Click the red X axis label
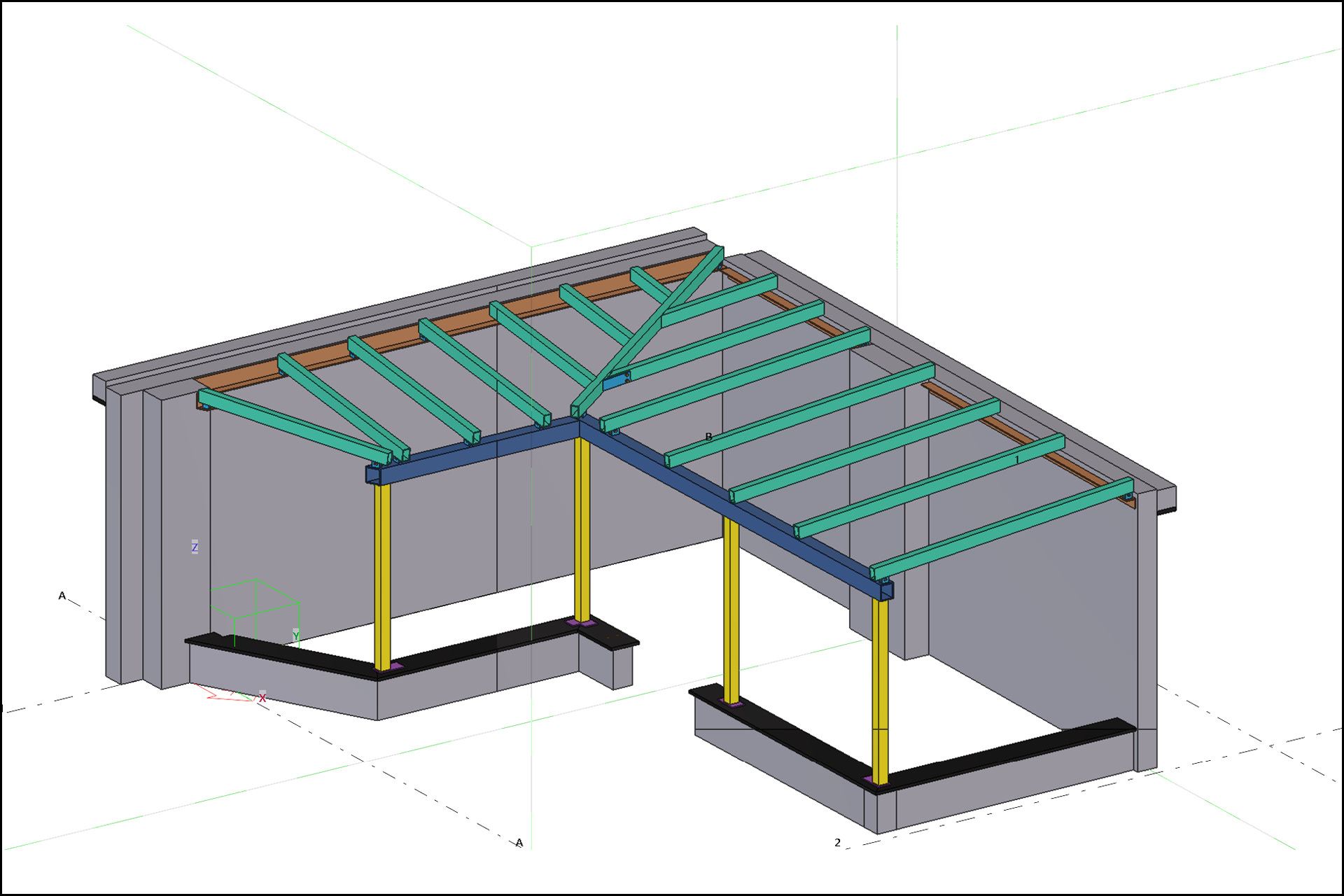Image resolution: width=1344 pixels, height=896 pixels. click(x=262, y=698)
